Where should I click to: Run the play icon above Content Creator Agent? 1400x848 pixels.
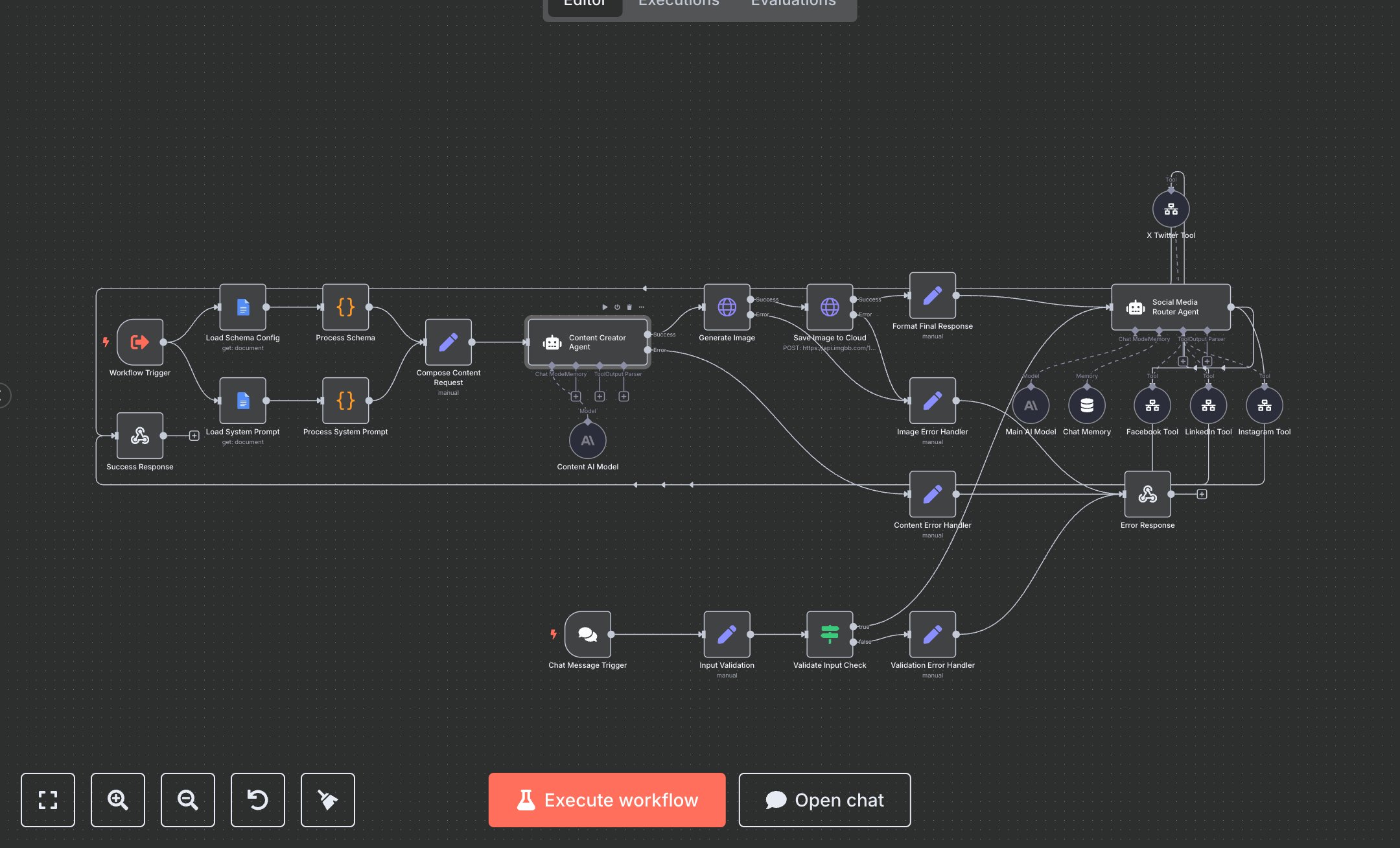(x=605, y=307)
